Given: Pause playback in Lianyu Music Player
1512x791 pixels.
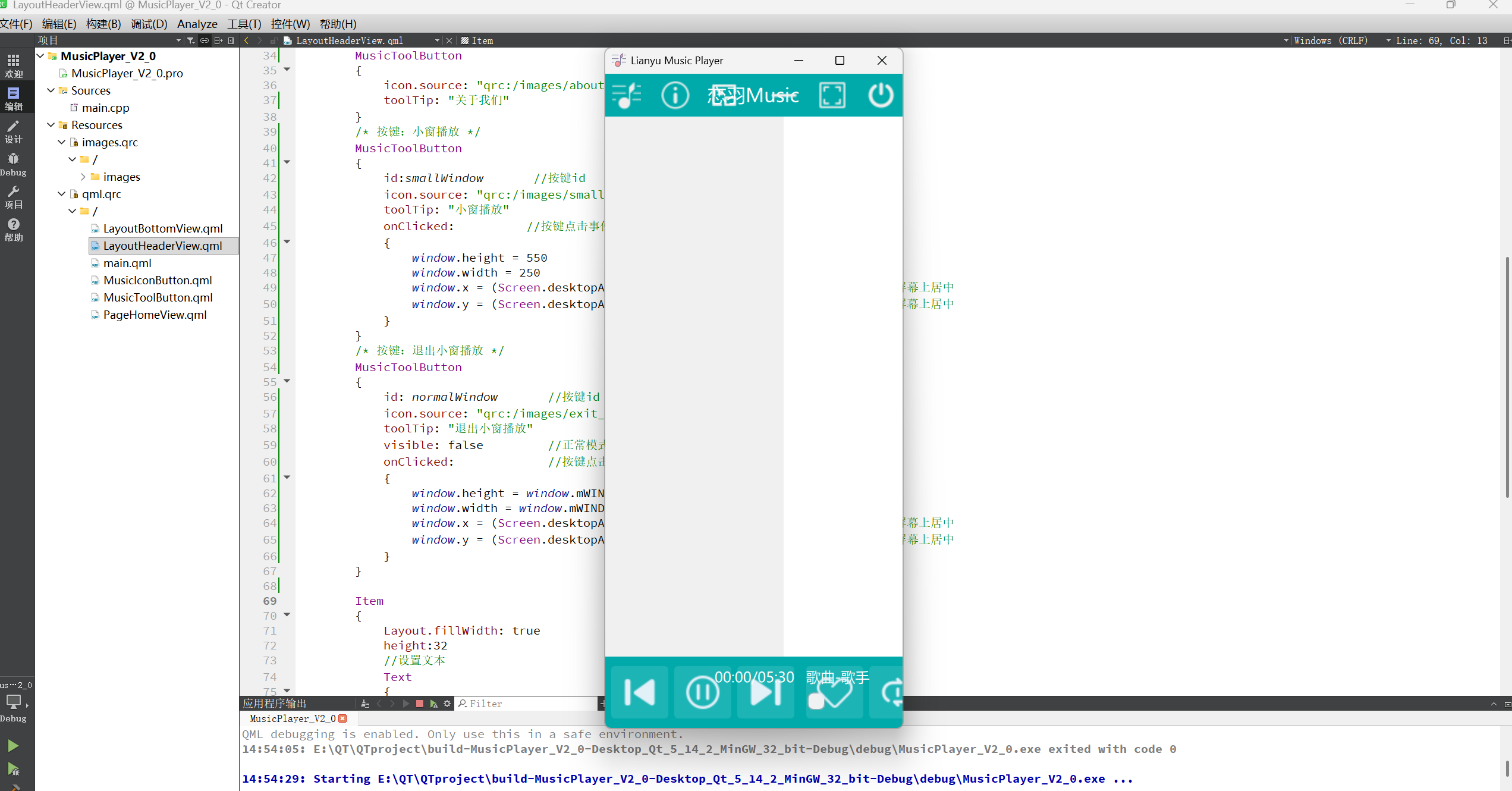Looking at the screenshot, I should tap(702, 692).
